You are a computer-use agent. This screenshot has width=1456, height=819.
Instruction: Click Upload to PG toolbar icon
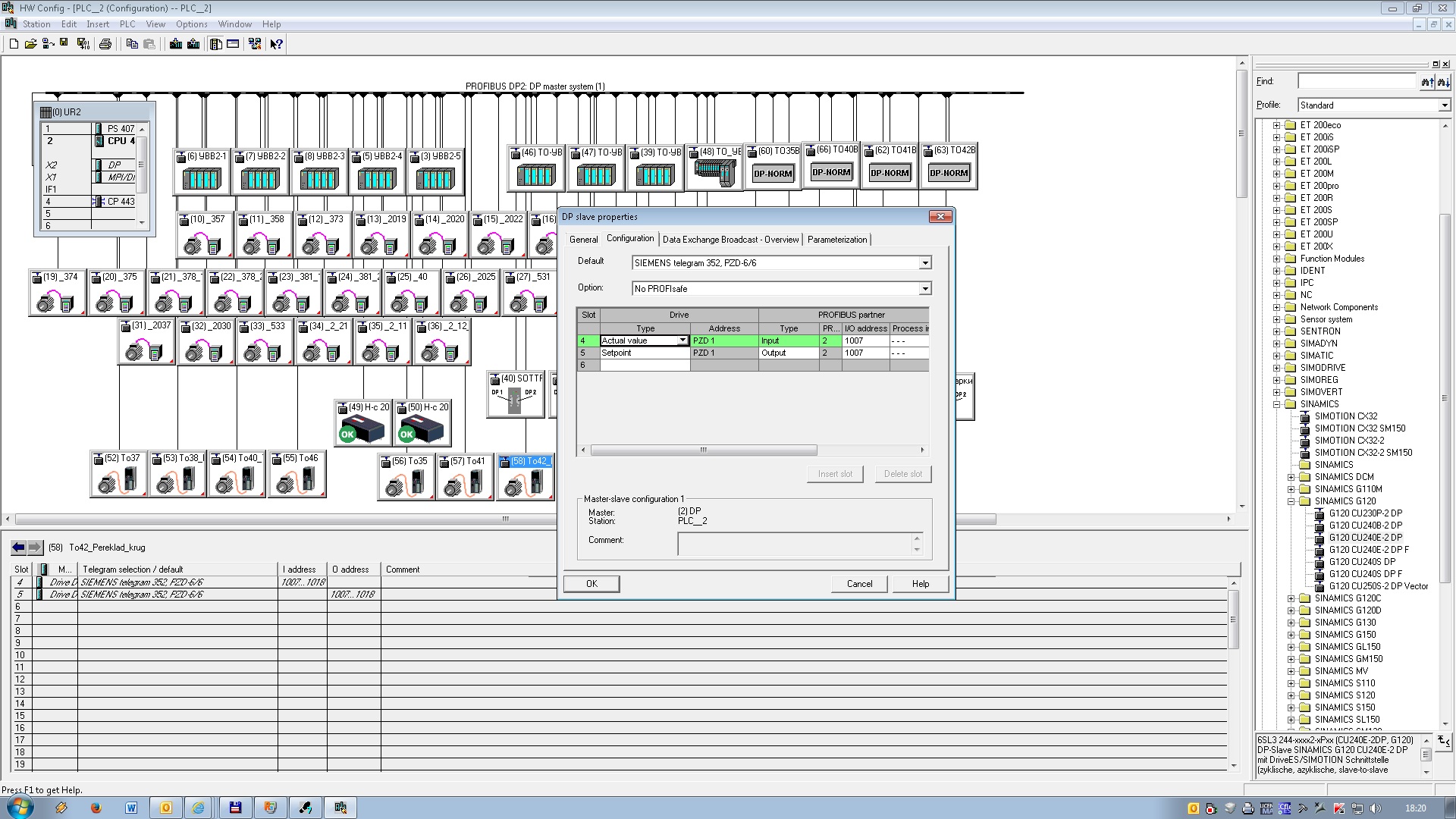(193, 44)
